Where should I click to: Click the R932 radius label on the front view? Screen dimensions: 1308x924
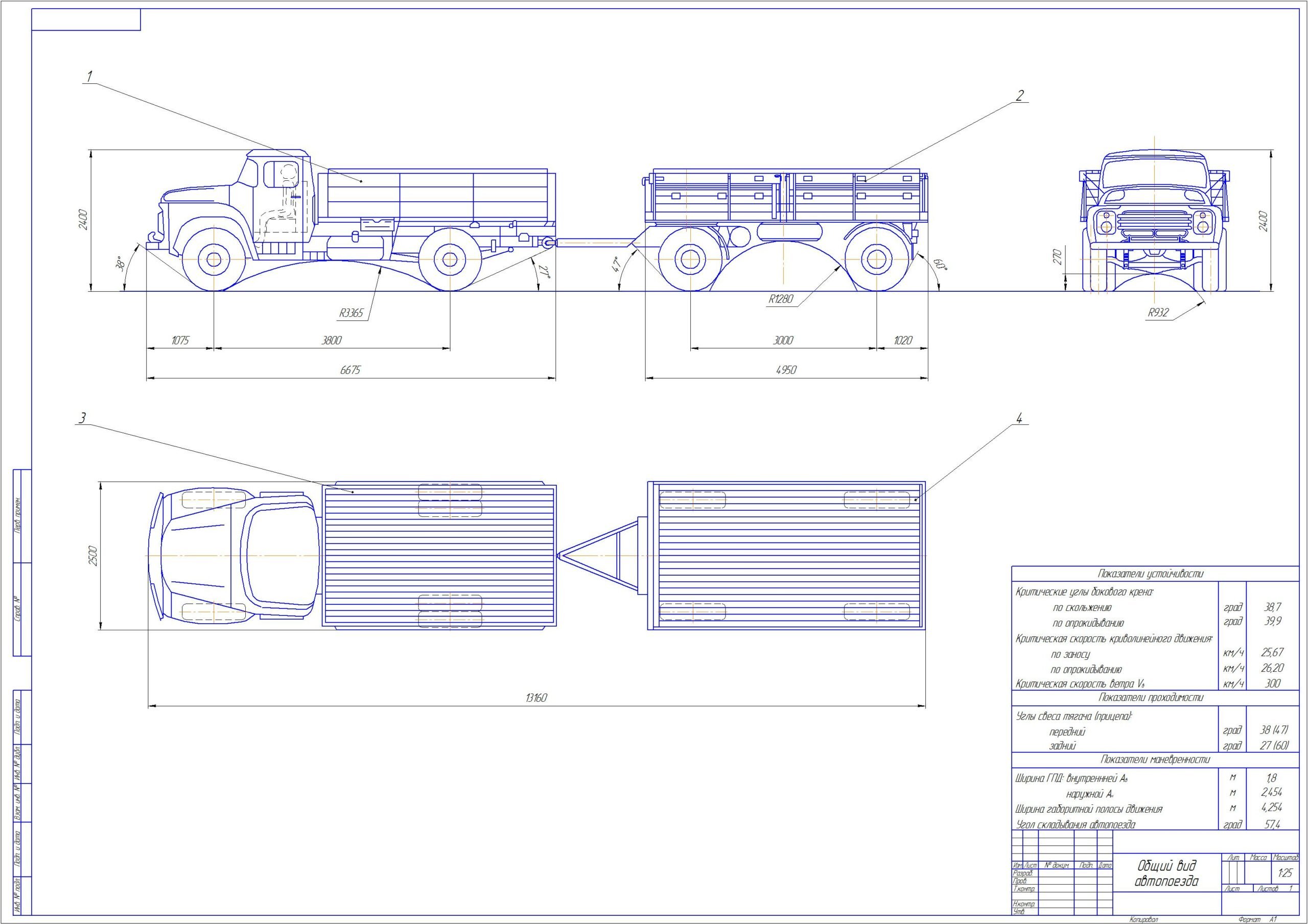(x=1158, y=312)
